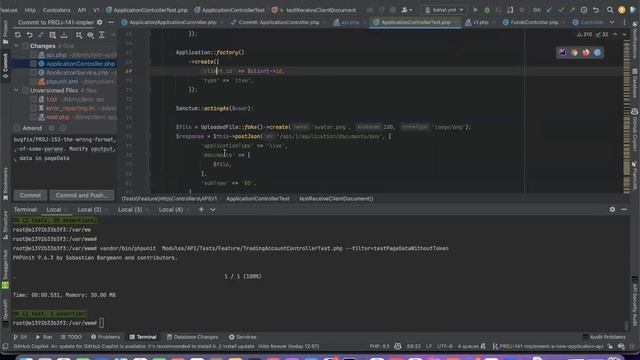Open the Problems tool window
Screen dimensions: 640x360
click(x=106, y=337)
